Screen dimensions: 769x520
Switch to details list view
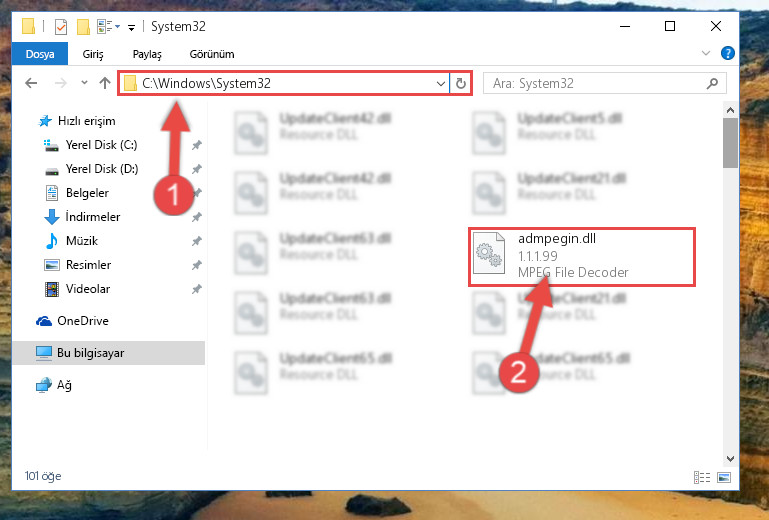[x=702, y=477]
